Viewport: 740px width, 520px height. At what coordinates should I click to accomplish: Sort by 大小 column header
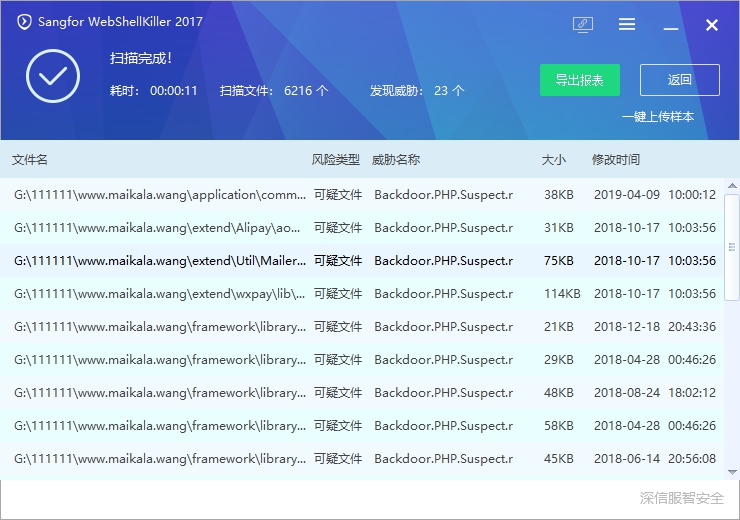pyautogui.click(x=554, y=159)
